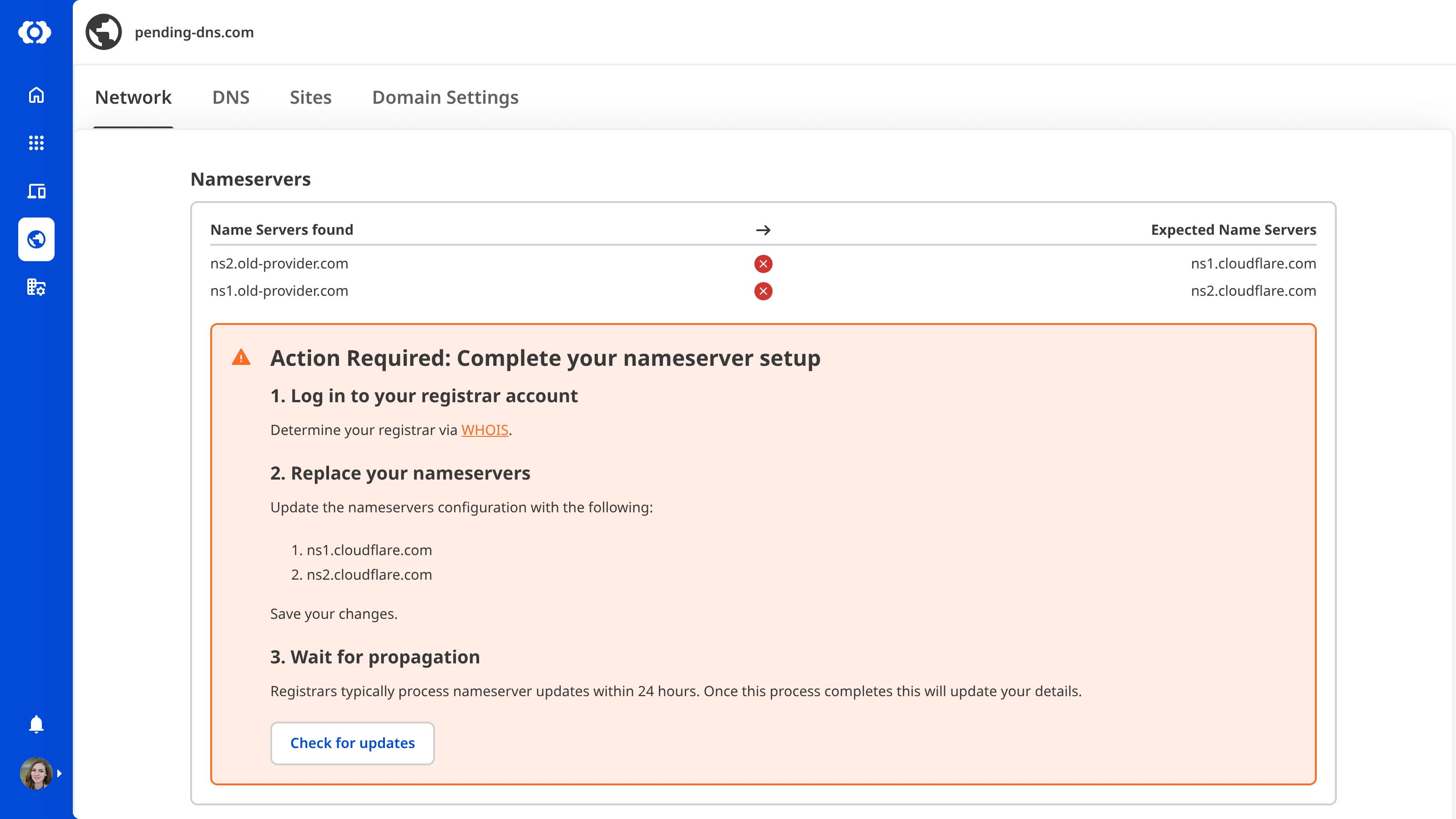This screenshot has height=819, width=1456.
Task: Click the cloud logo at the top
Action: coord(35,32)
